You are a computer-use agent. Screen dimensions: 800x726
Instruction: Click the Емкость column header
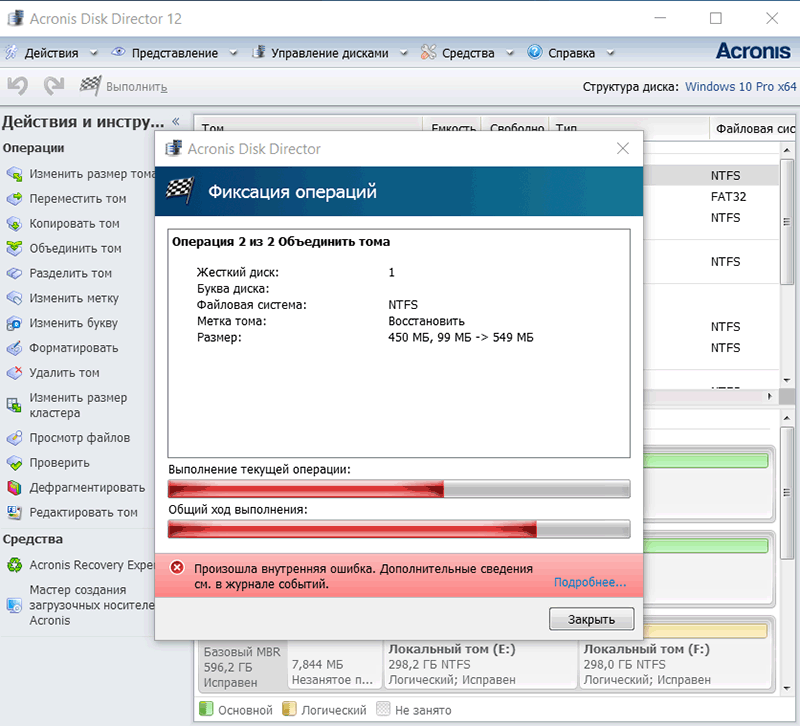tap(453, 129)
